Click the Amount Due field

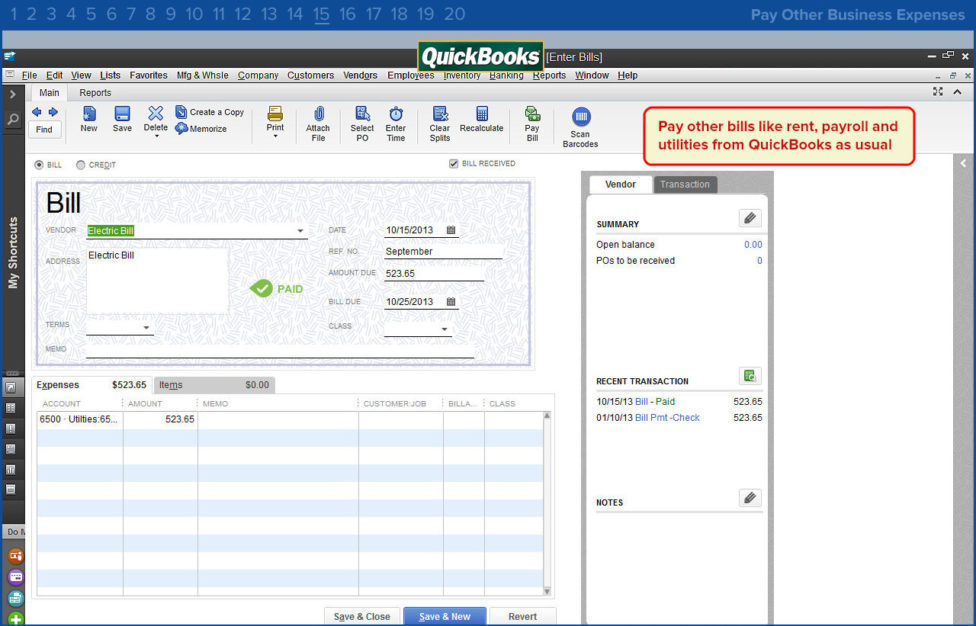coord(434,274)
